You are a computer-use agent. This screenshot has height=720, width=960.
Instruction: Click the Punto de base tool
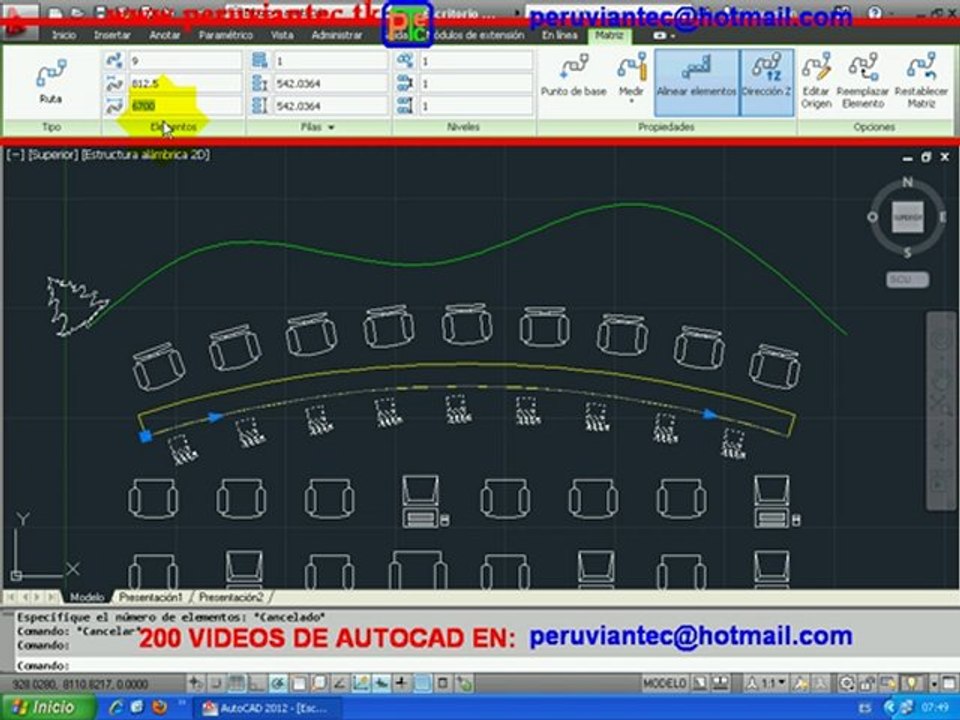click(574, 76)
